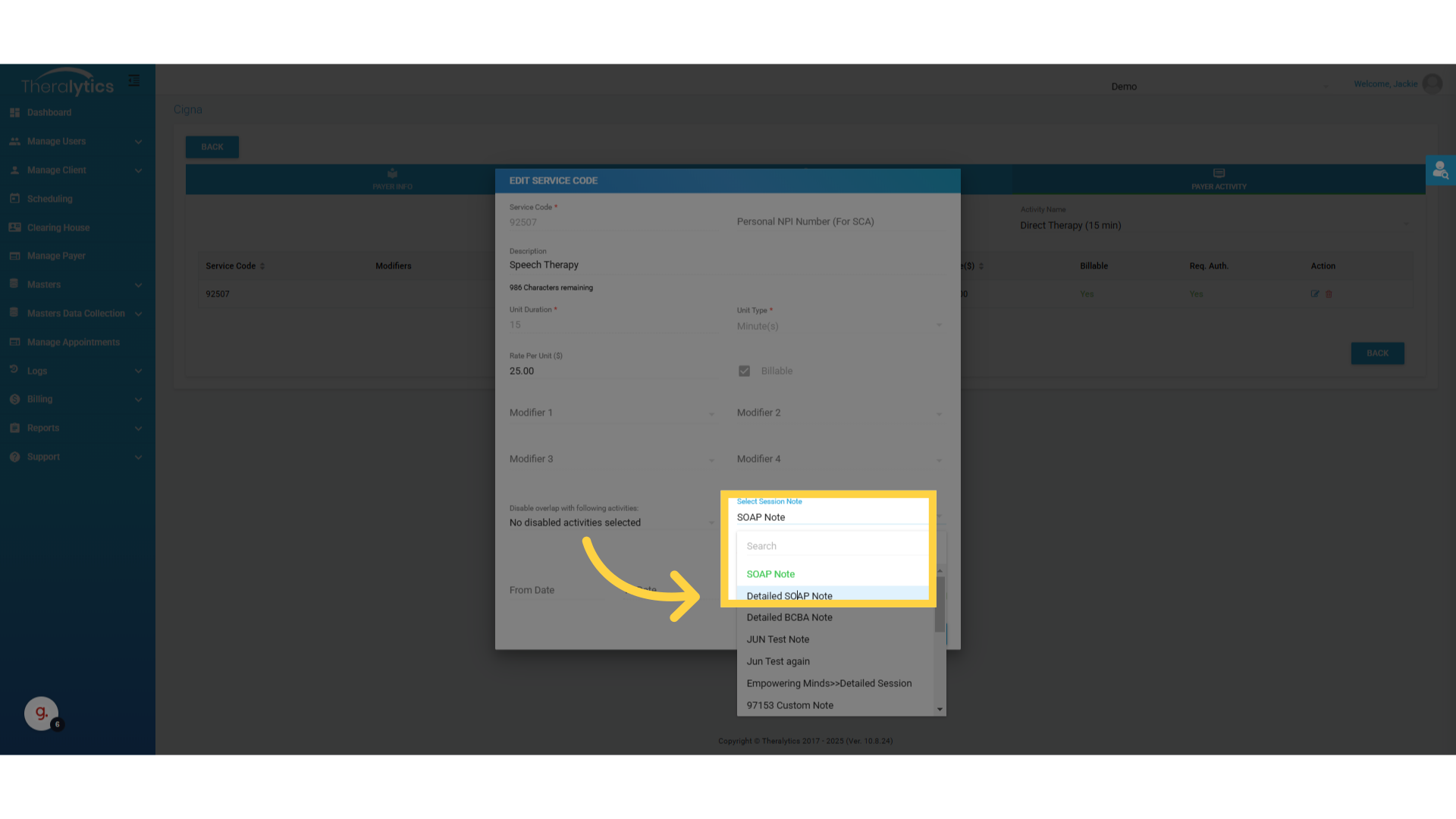Click the Grammarly floating badge
The image size is (1456, 819).
click(x=41, y=713)
